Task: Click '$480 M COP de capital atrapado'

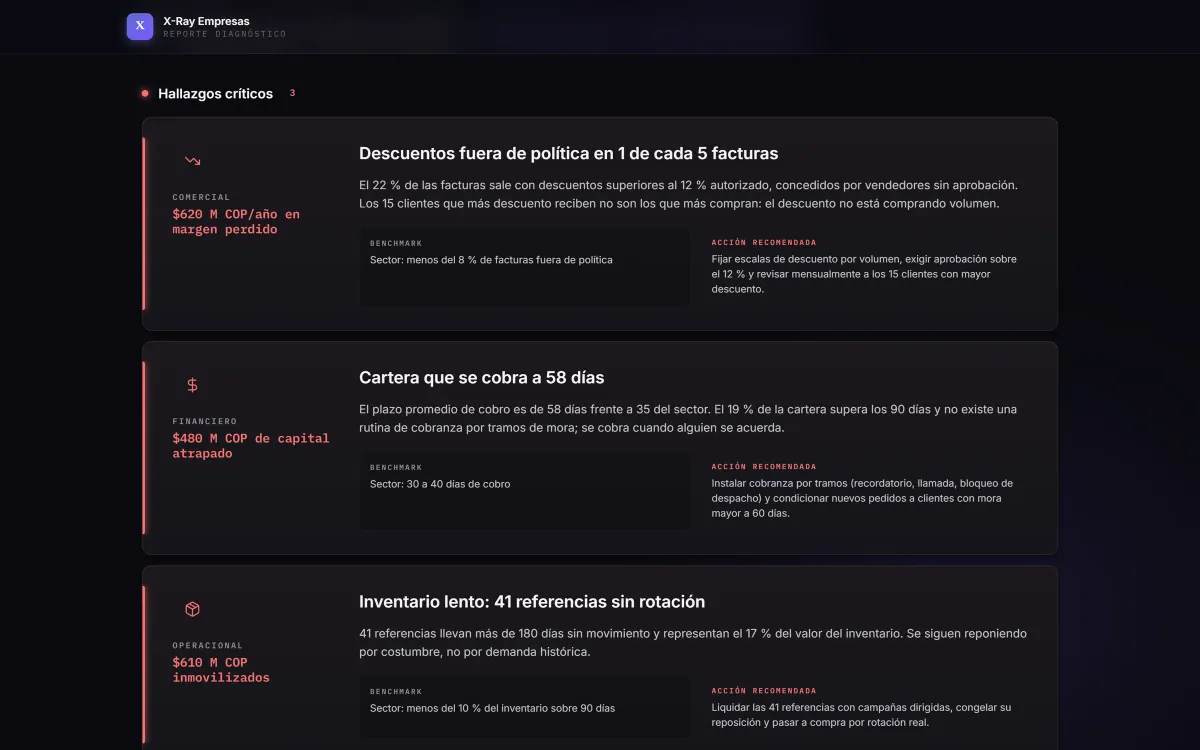Action: coord(251,446)
